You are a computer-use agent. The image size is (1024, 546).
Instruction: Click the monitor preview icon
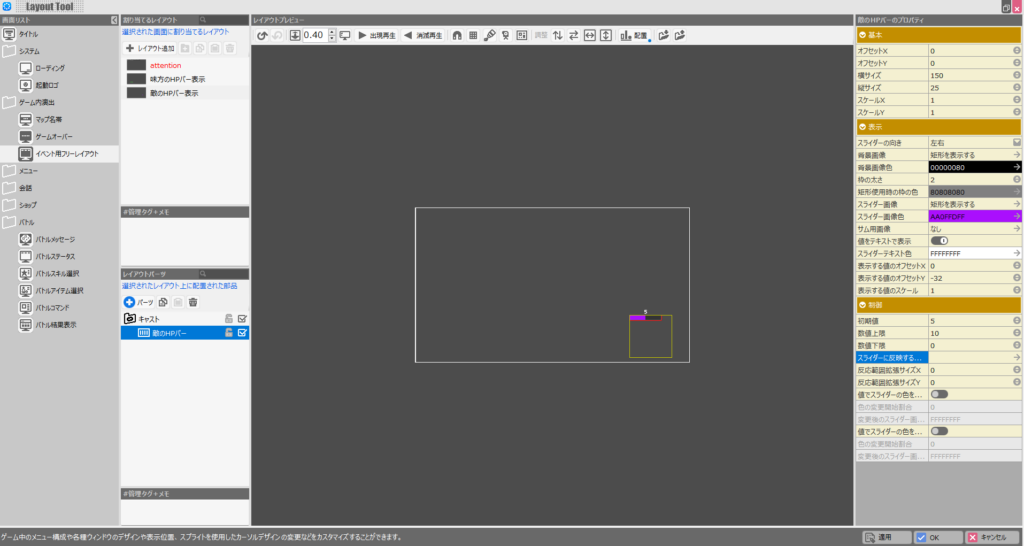345,35
